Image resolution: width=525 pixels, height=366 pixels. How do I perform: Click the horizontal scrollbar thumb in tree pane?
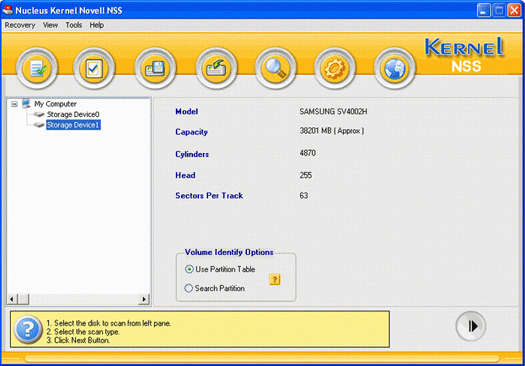[23, 299]
